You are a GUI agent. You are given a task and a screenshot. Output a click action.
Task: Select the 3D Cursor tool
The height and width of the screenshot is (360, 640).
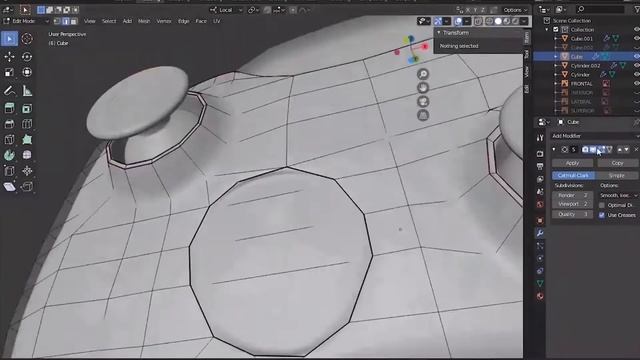(27, 39)
